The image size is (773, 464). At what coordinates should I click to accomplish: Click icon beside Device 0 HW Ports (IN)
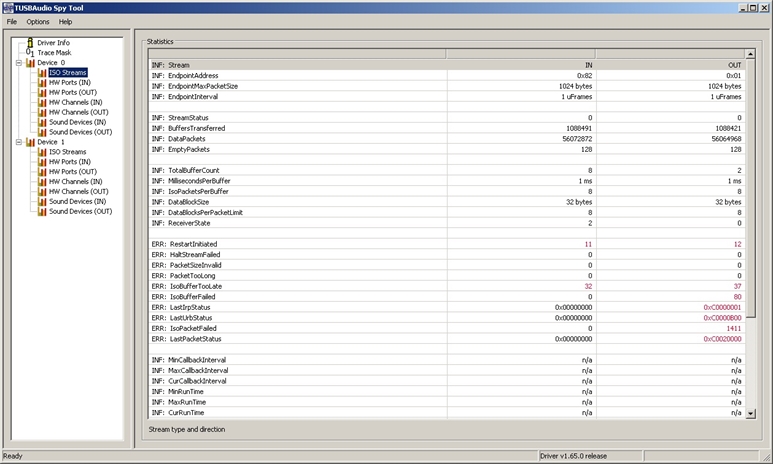[42, 82]
